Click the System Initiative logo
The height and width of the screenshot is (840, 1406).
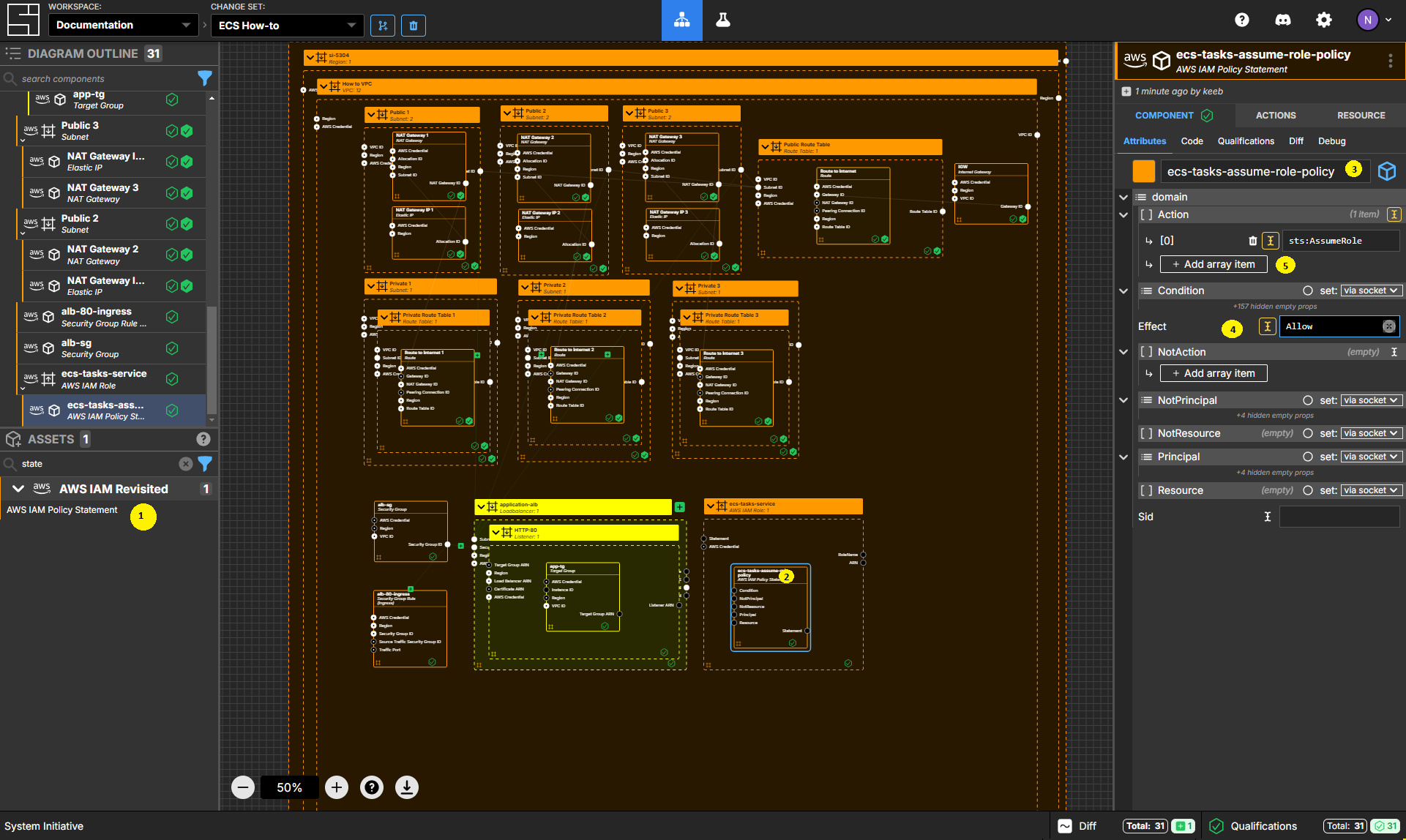[23, 20]
